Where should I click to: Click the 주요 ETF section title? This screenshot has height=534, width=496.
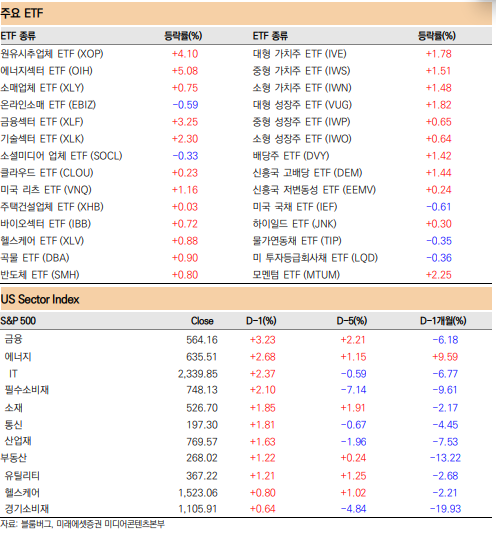[22, 13]
